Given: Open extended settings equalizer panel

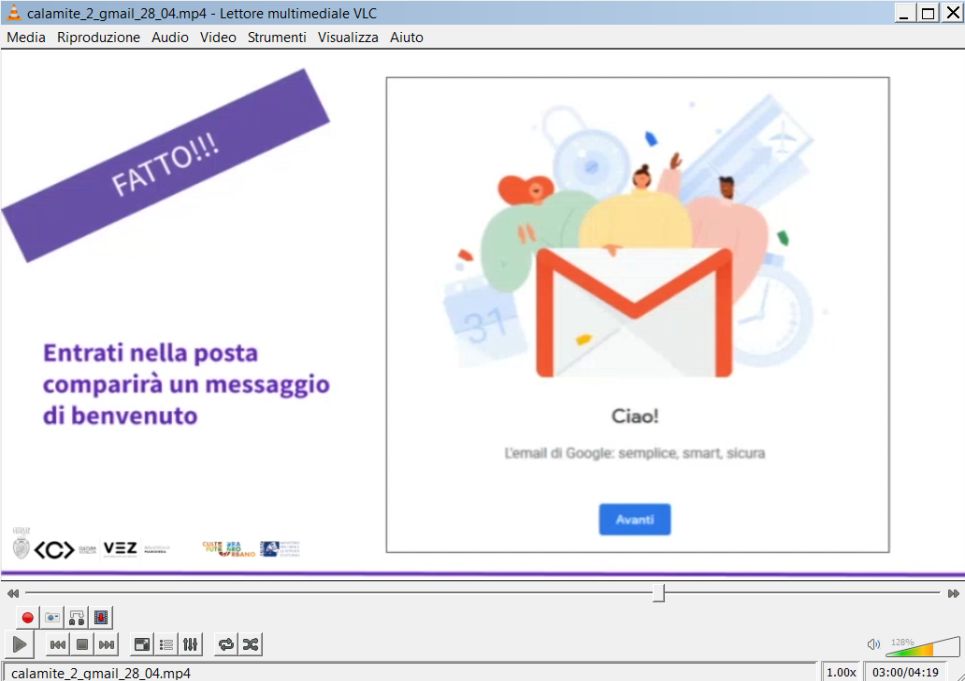Looking at the screenshot, I should pos(190,645).
